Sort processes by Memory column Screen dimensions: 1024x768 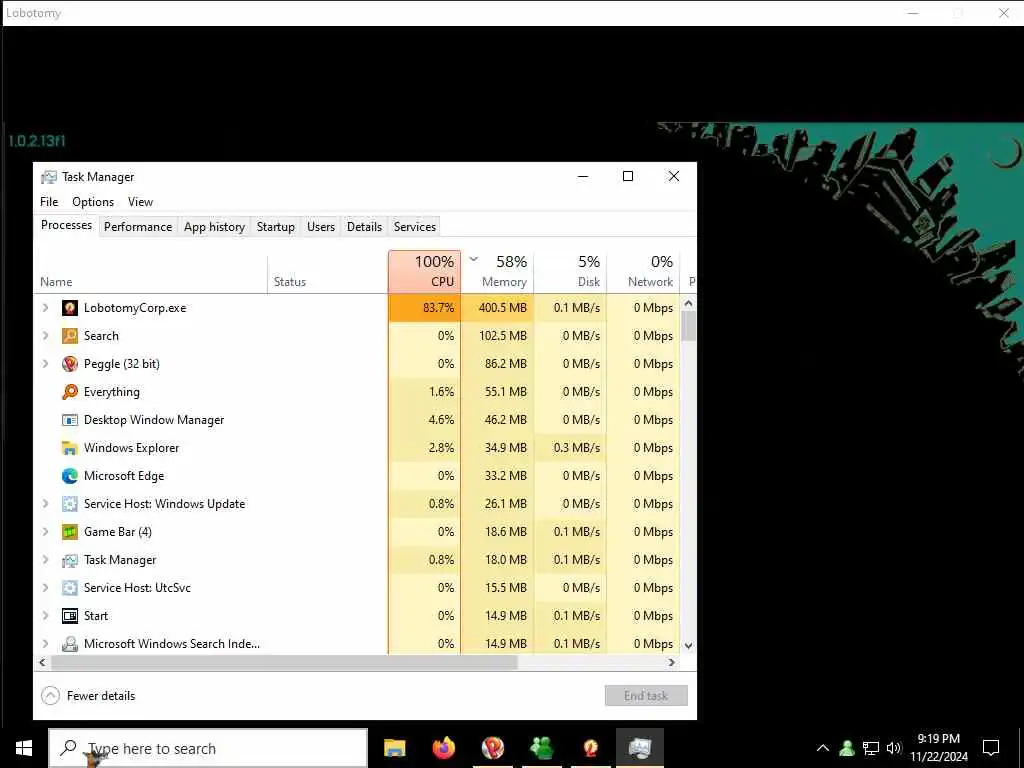pyautogui.click(x=498, y=272)
